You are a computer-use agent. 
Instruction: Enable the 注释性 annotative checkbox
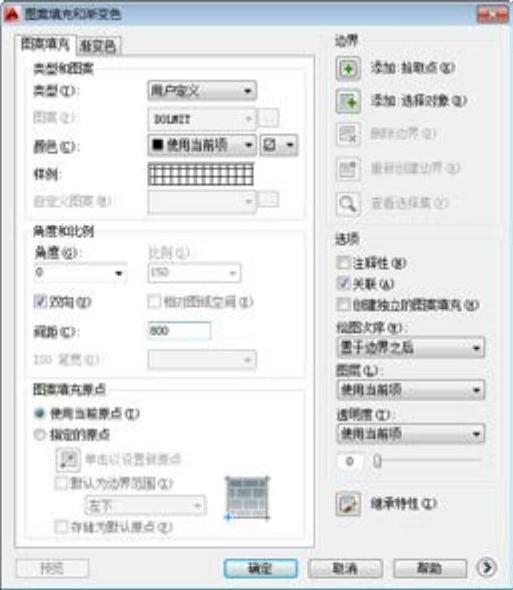pos(343,262)
